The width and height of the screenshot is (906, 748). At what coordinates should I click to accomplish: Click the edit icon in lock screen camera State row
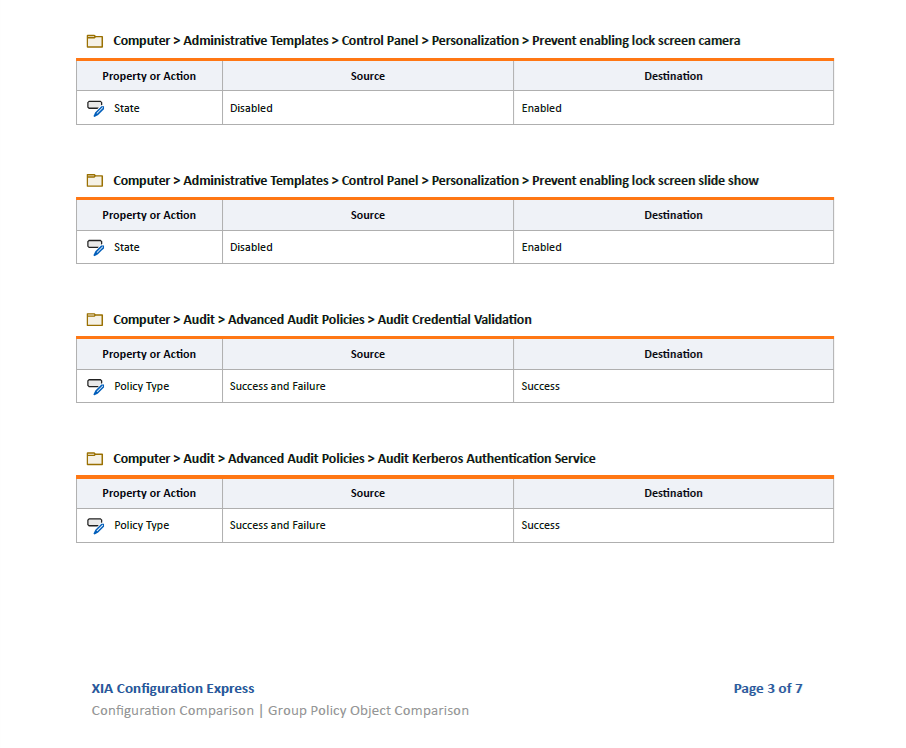coord(96,108)
